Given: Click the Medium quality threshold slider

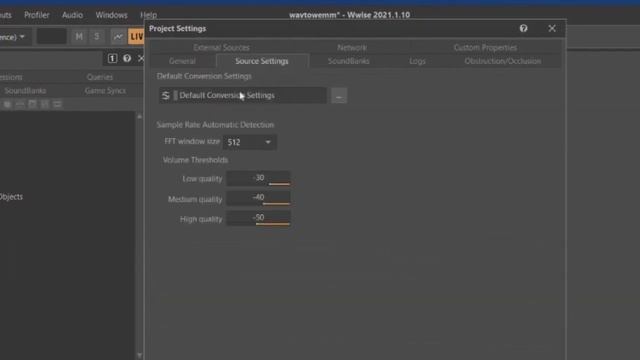Looking at the screenshot, I should (258, 198).
